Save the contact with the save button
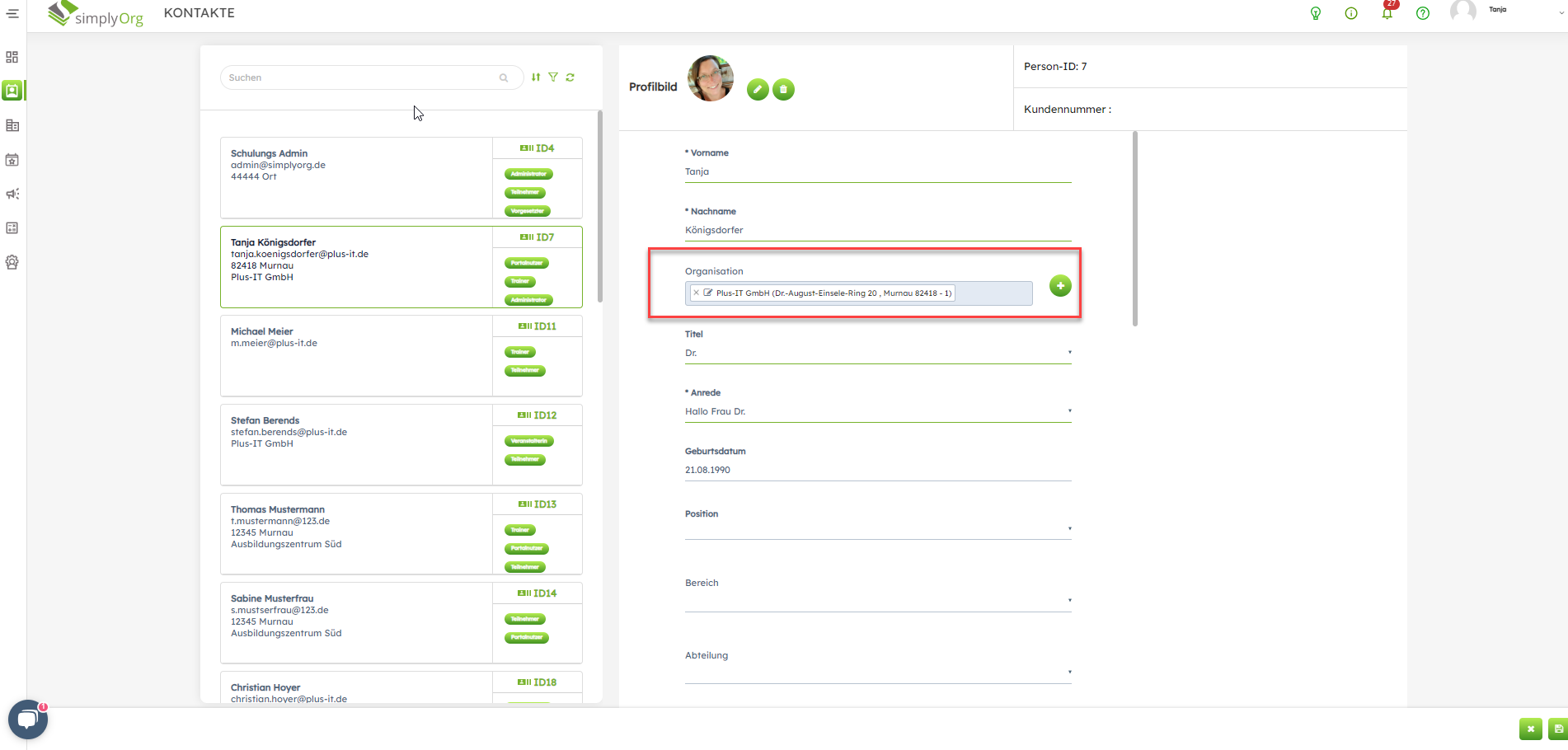This screenshot has width=1568, height=750. click(1557, 729)
